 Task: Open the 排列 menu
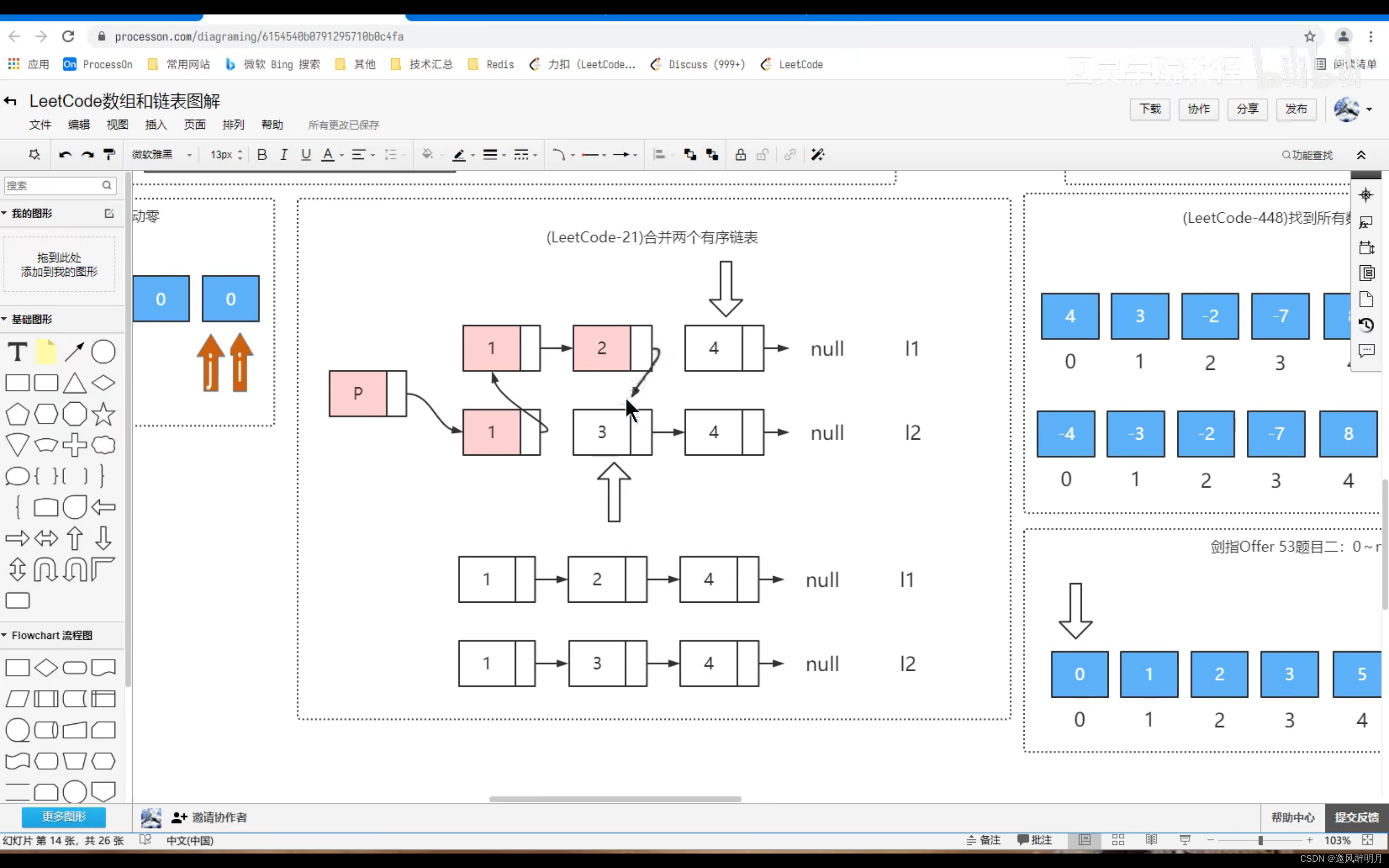pos(233,124)
